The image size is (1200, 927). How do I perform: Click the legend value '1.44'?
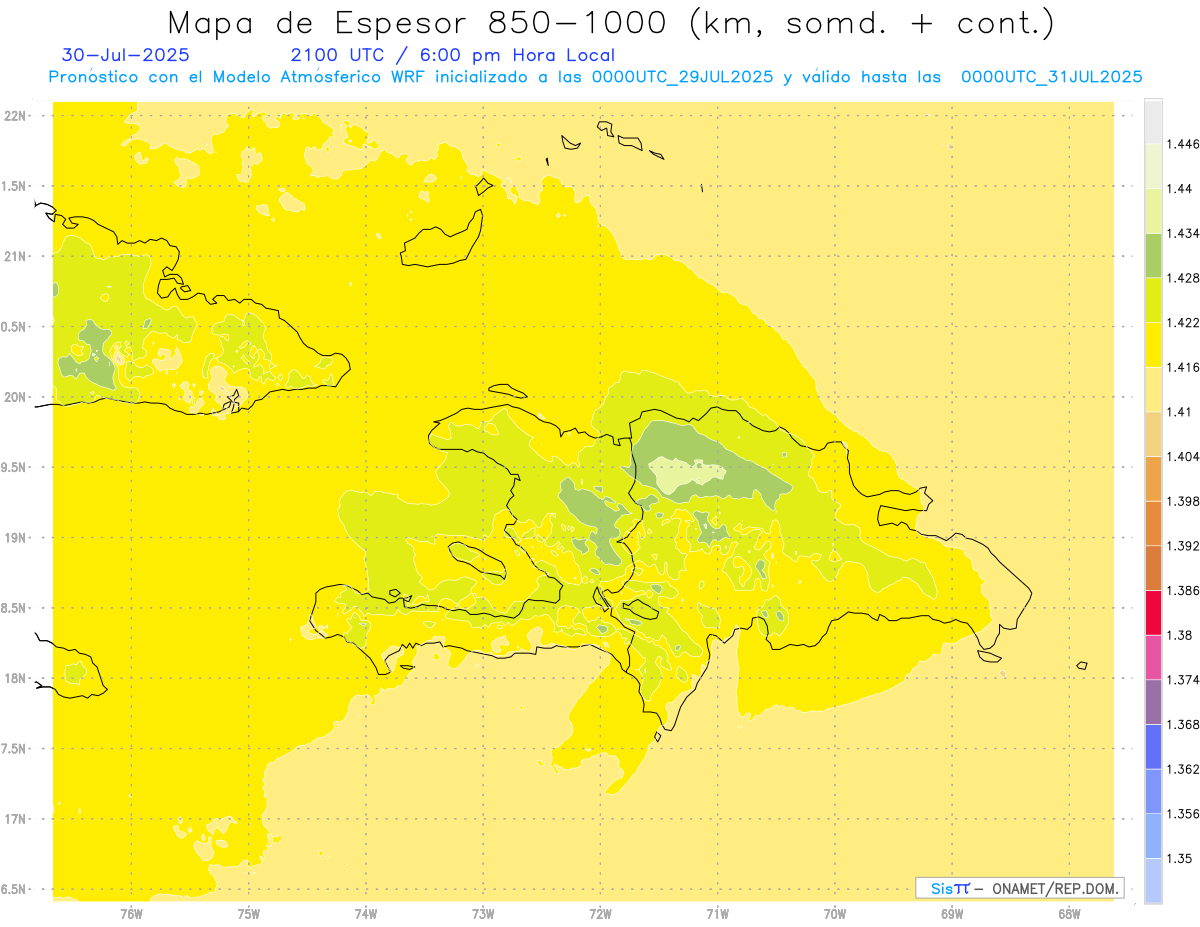(x=1178, y=189)
